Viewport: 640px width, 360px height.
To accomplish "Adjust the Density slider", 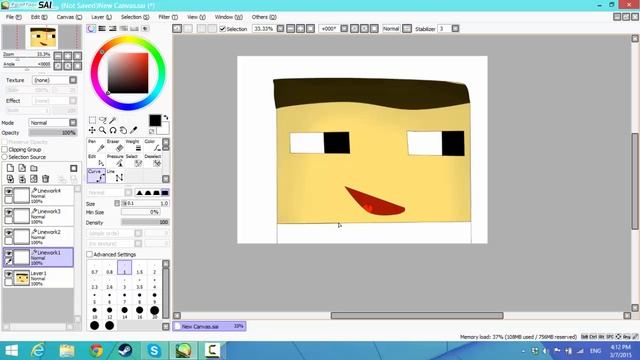I will [145, 222].
